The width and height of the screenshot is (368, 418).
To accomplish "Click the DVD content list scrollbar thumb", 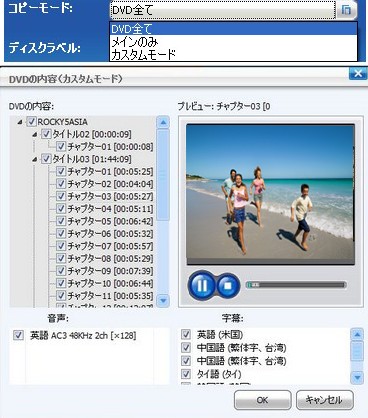I will 163,175.
